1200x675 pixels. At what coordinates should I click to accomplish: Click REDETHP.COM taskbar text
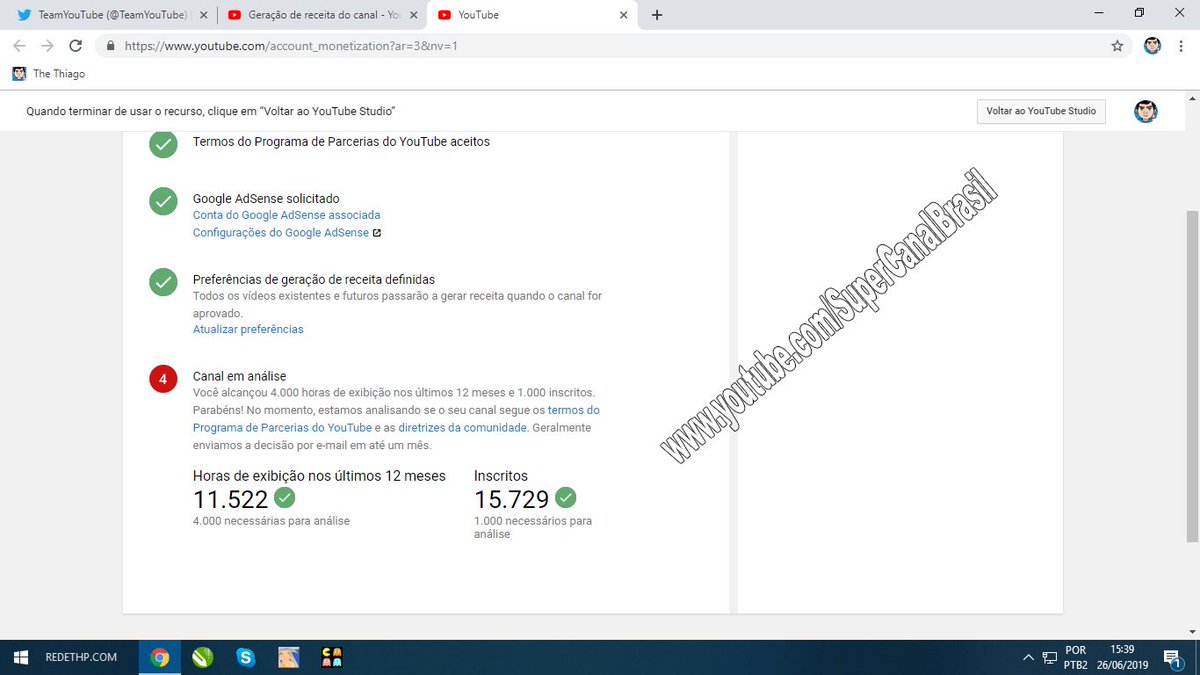coord(81,657)
